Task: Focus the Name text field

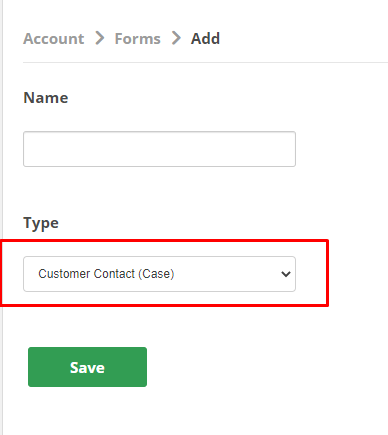Action: tap(159, 149)
